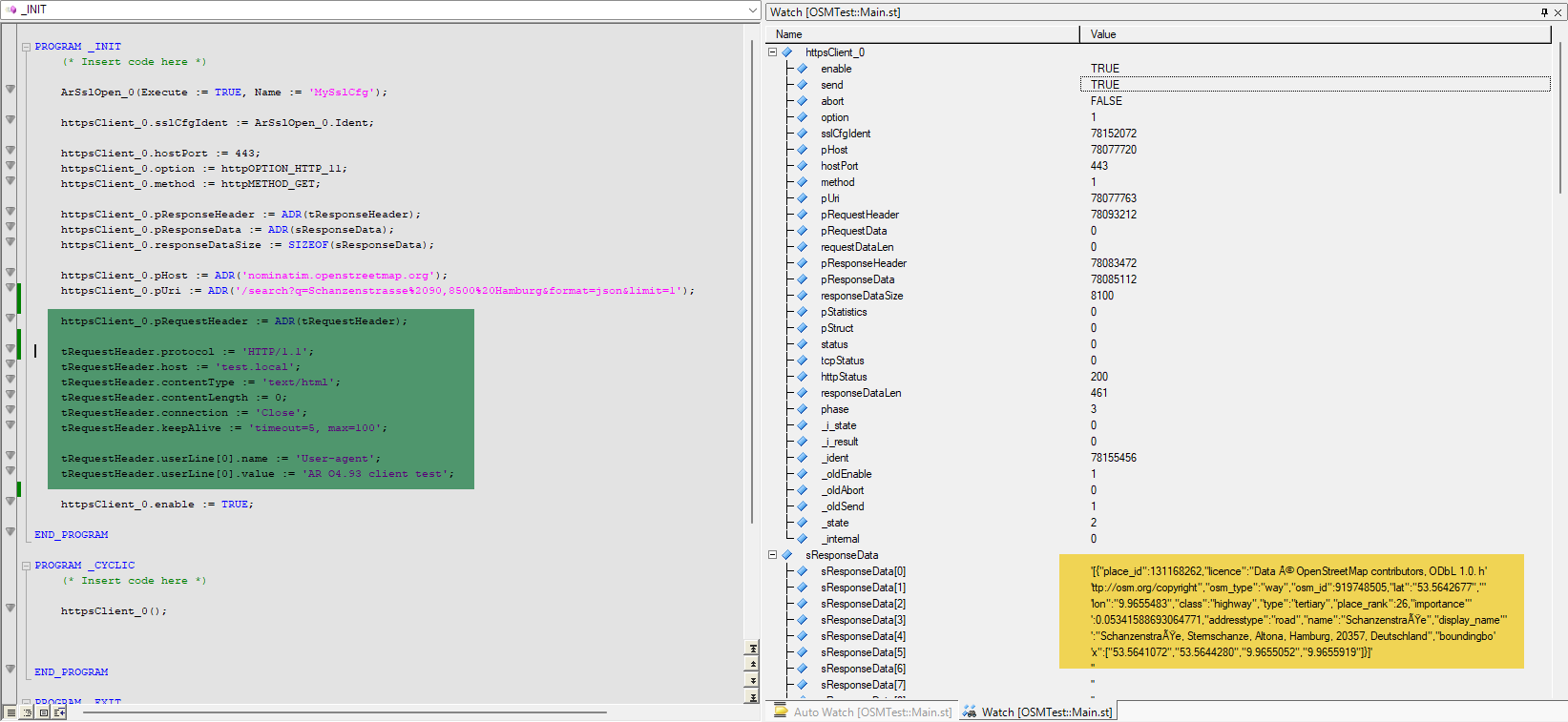This screenshot has height=722, width=1568.
Task: Switch to the Auto Watch tab
Action: tap(862, 712)
